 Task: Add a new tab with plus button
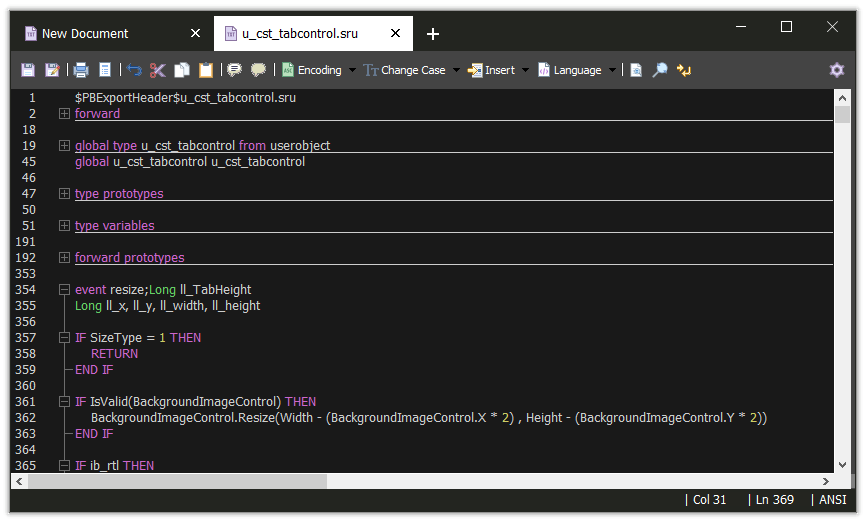click(x=433, y=34)
